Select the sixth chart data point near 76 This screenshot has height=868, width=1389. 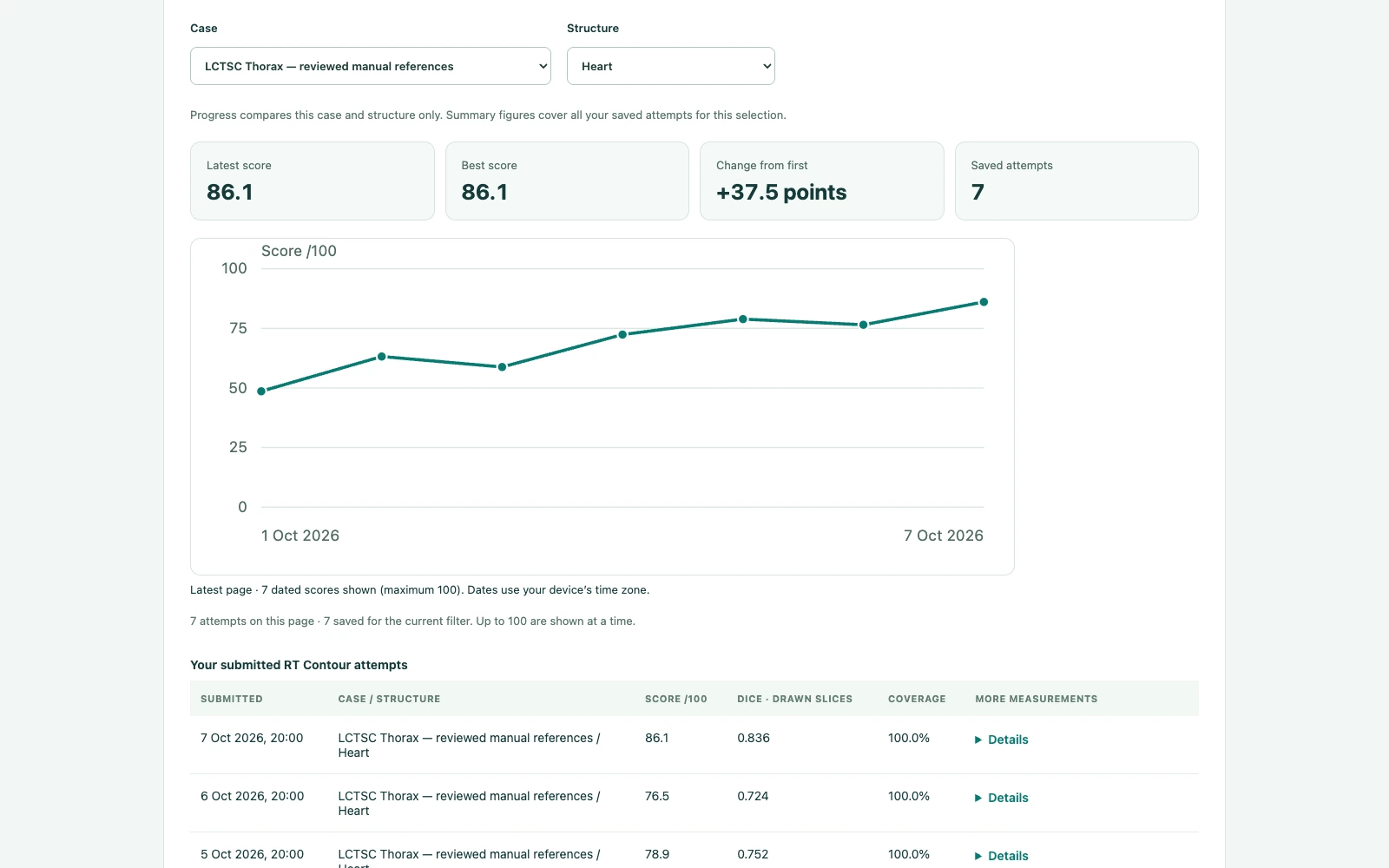click(863, 325)
